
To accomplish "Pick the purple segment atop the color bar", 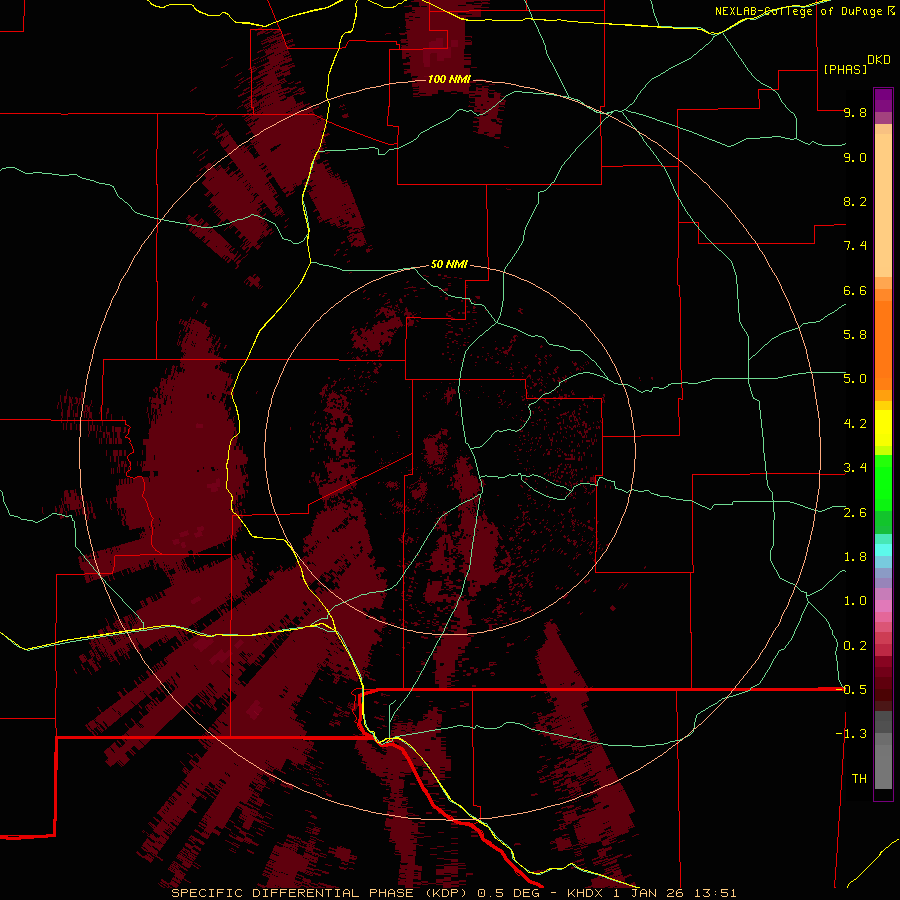I will [x=883, y=100].
